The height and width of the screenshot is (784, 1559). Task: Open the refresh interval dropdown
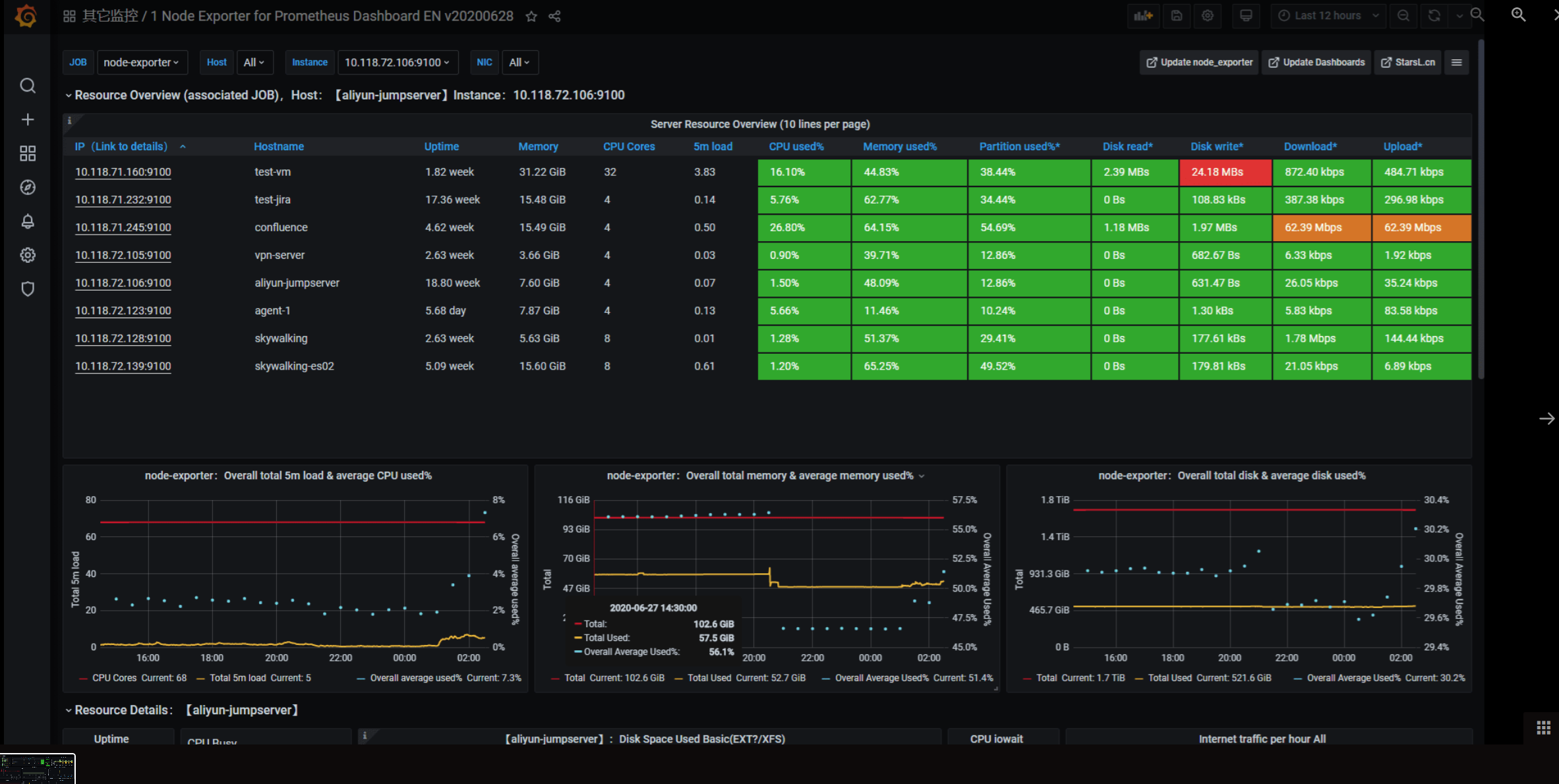pyautogui.click(x=1458, y=15)
